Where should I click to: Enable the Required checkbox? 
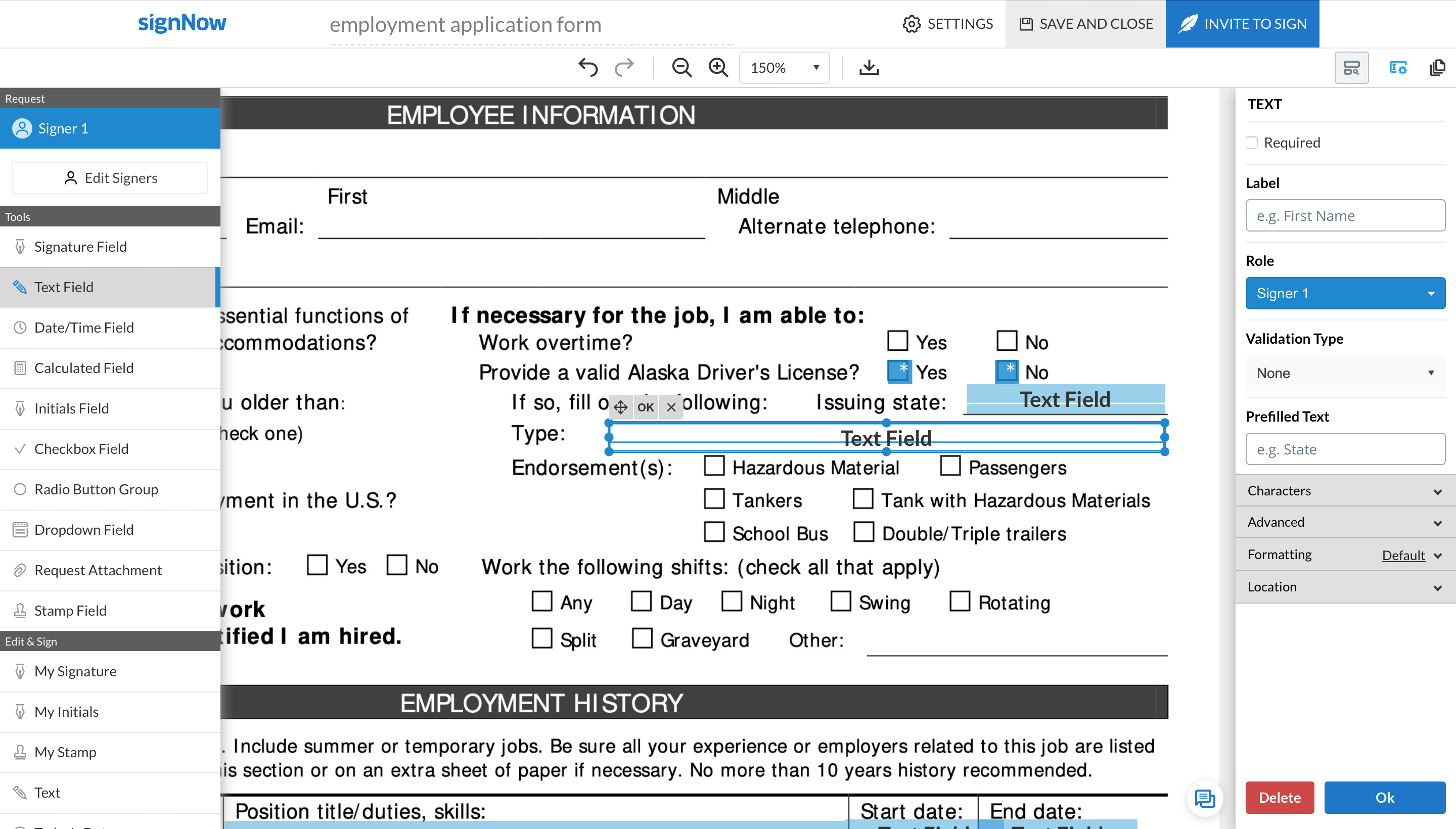1252,143
